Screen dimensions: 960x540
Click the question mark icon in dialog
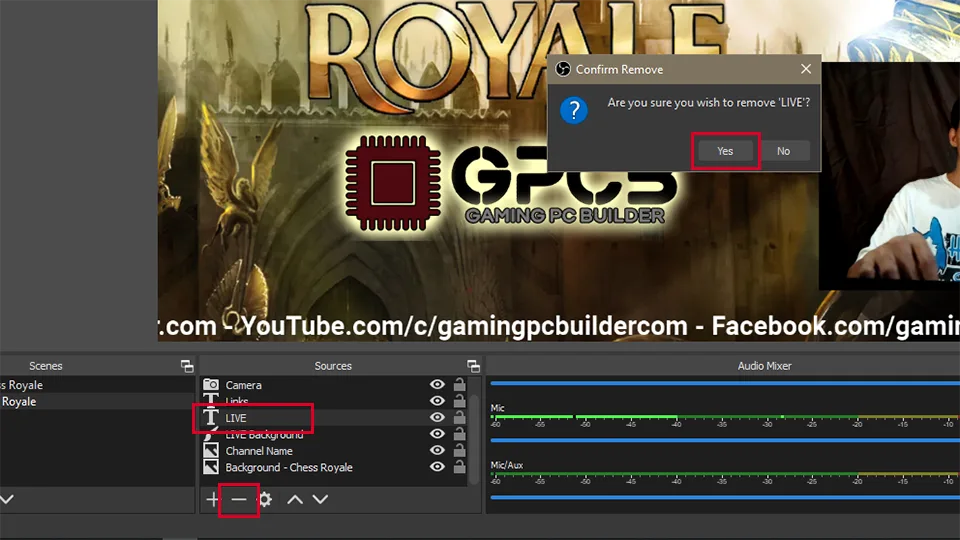tap(574, 110)
